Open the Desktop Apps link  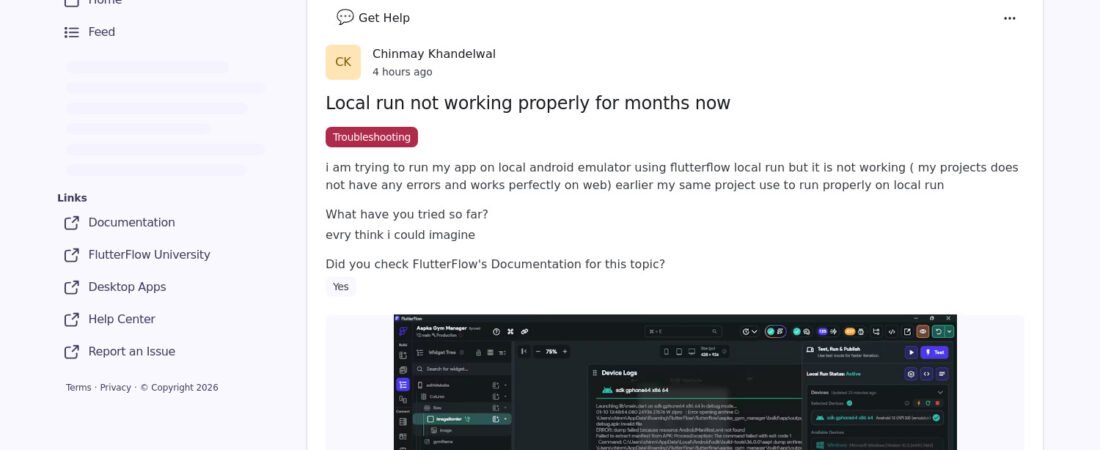click(x=127, y=287)
